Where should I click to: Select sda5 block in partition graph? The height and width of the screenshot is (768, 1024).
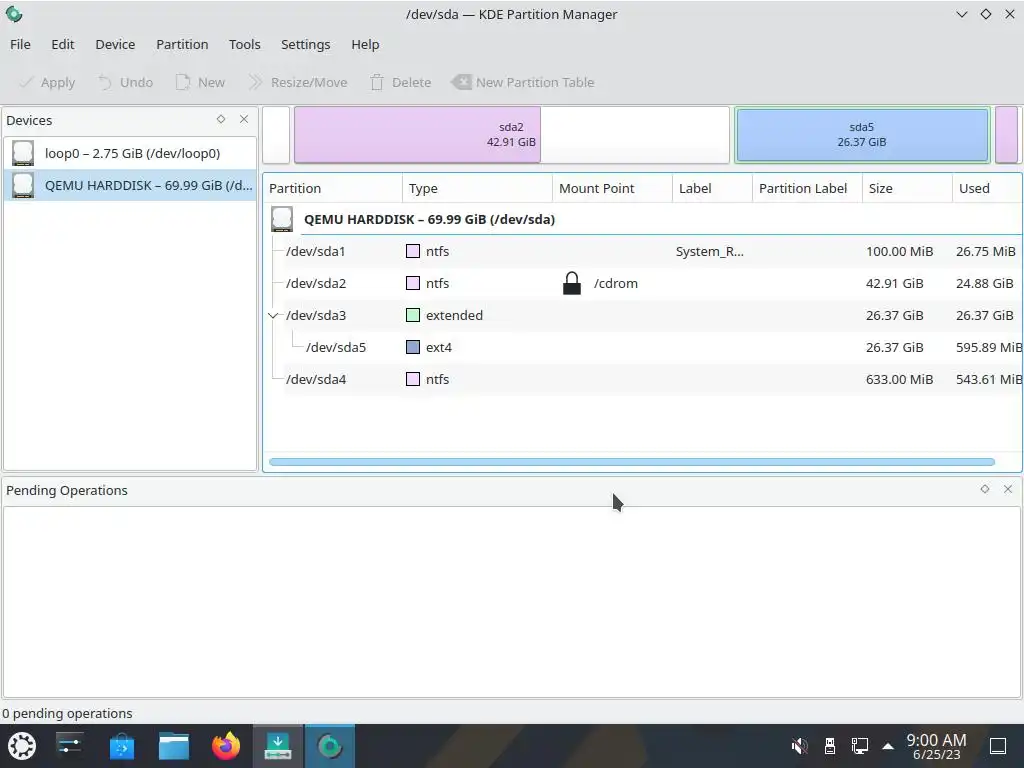[862, 135]
